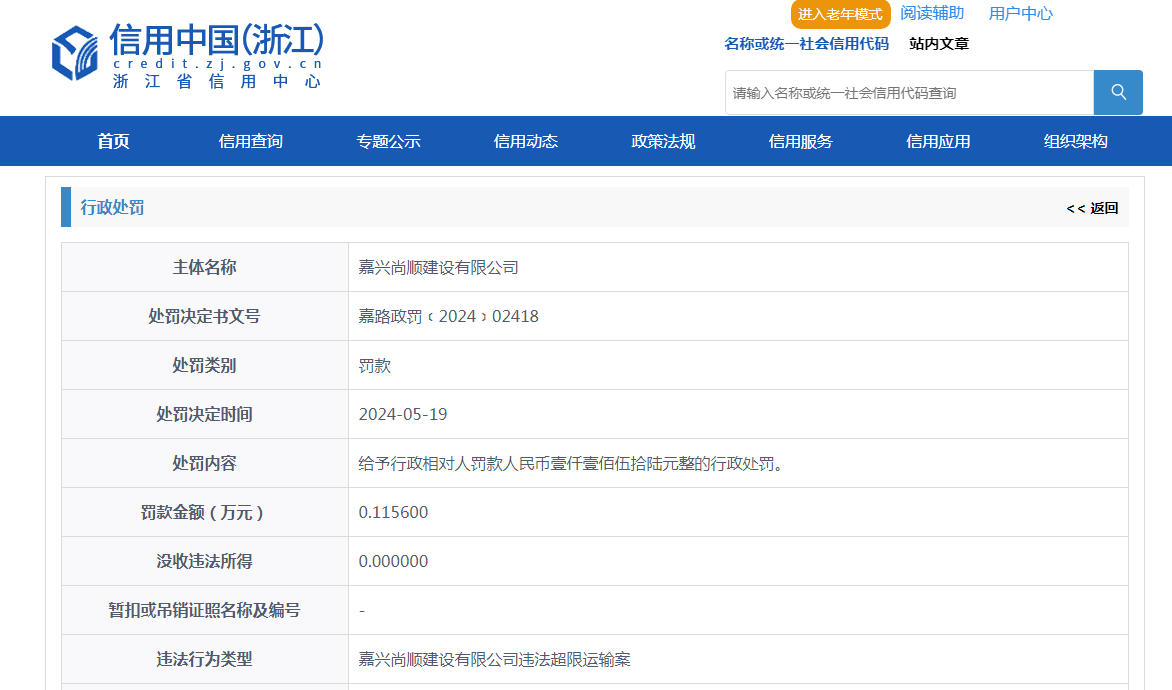Open the 政策法规 menu item
Viewport: 1172px width, 690px height.
[x=663, y=142]
